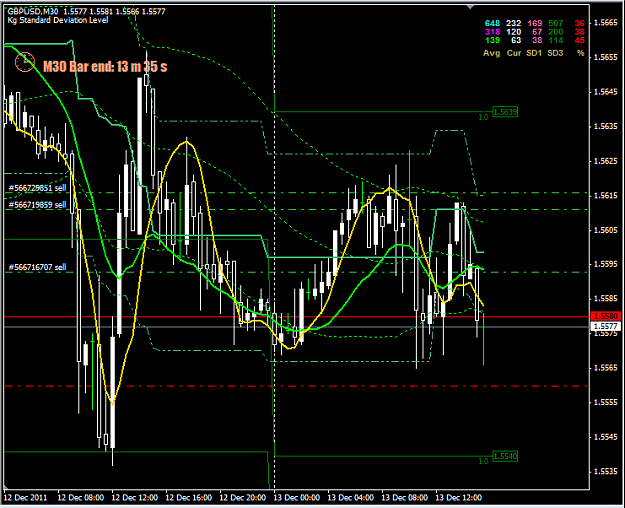The image size is (625, 508).
Task: Click 1.5655 on the price axis
Action: coord(606,57)
